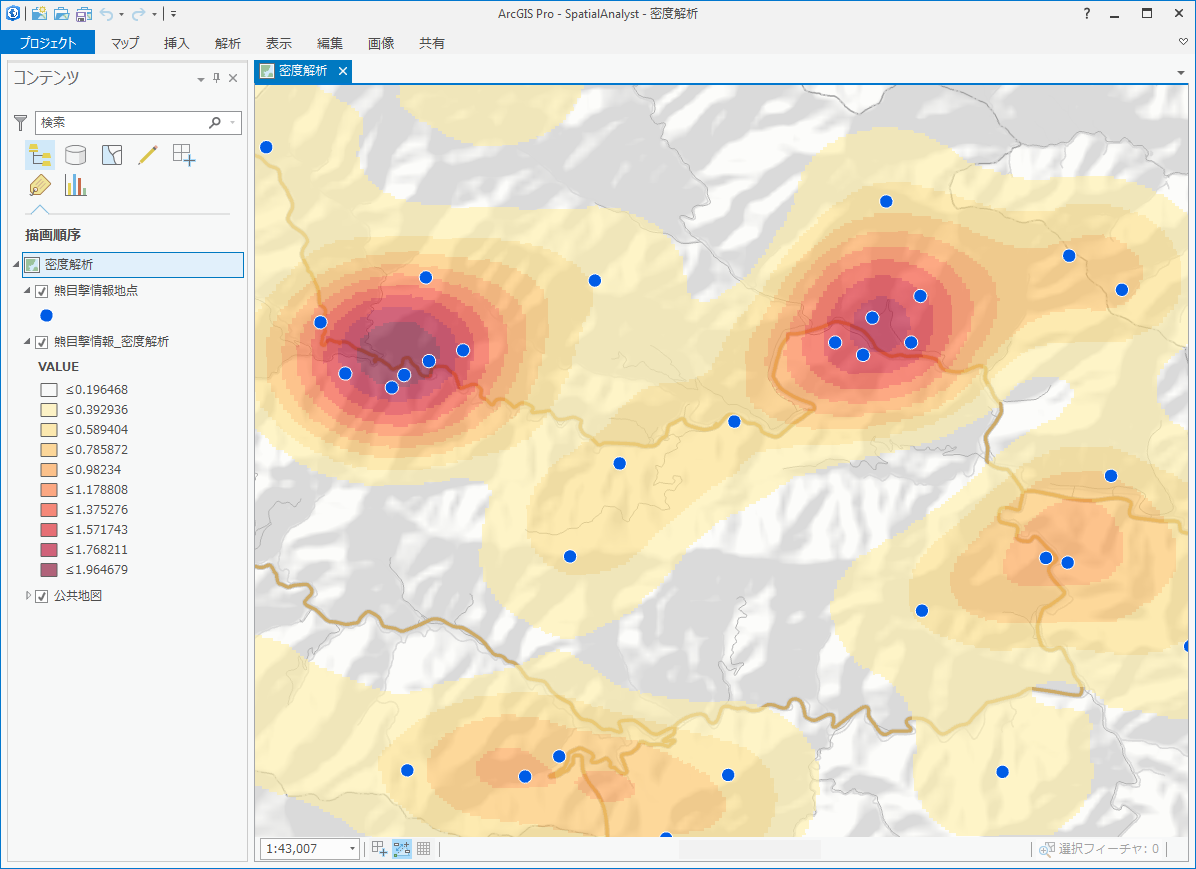Close the 密度解析 map tab

pos(343,71)
